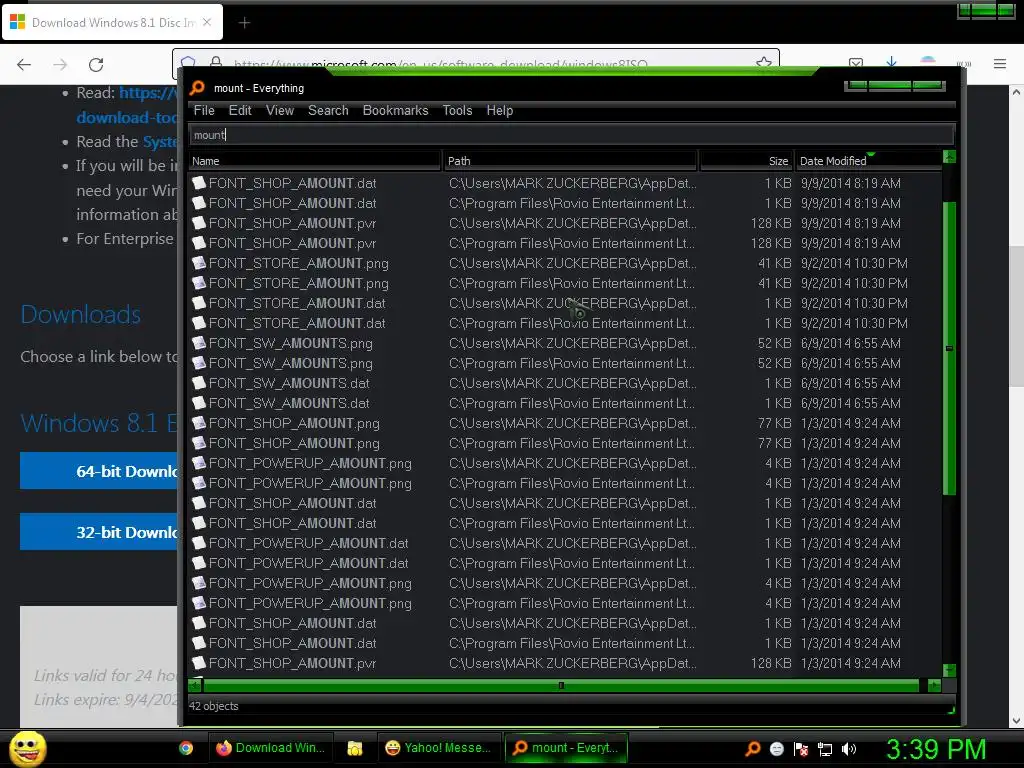Open the Bookmarks menu in Everything
This screenshot has width=1024, height=768.
(x=395, y=110)
